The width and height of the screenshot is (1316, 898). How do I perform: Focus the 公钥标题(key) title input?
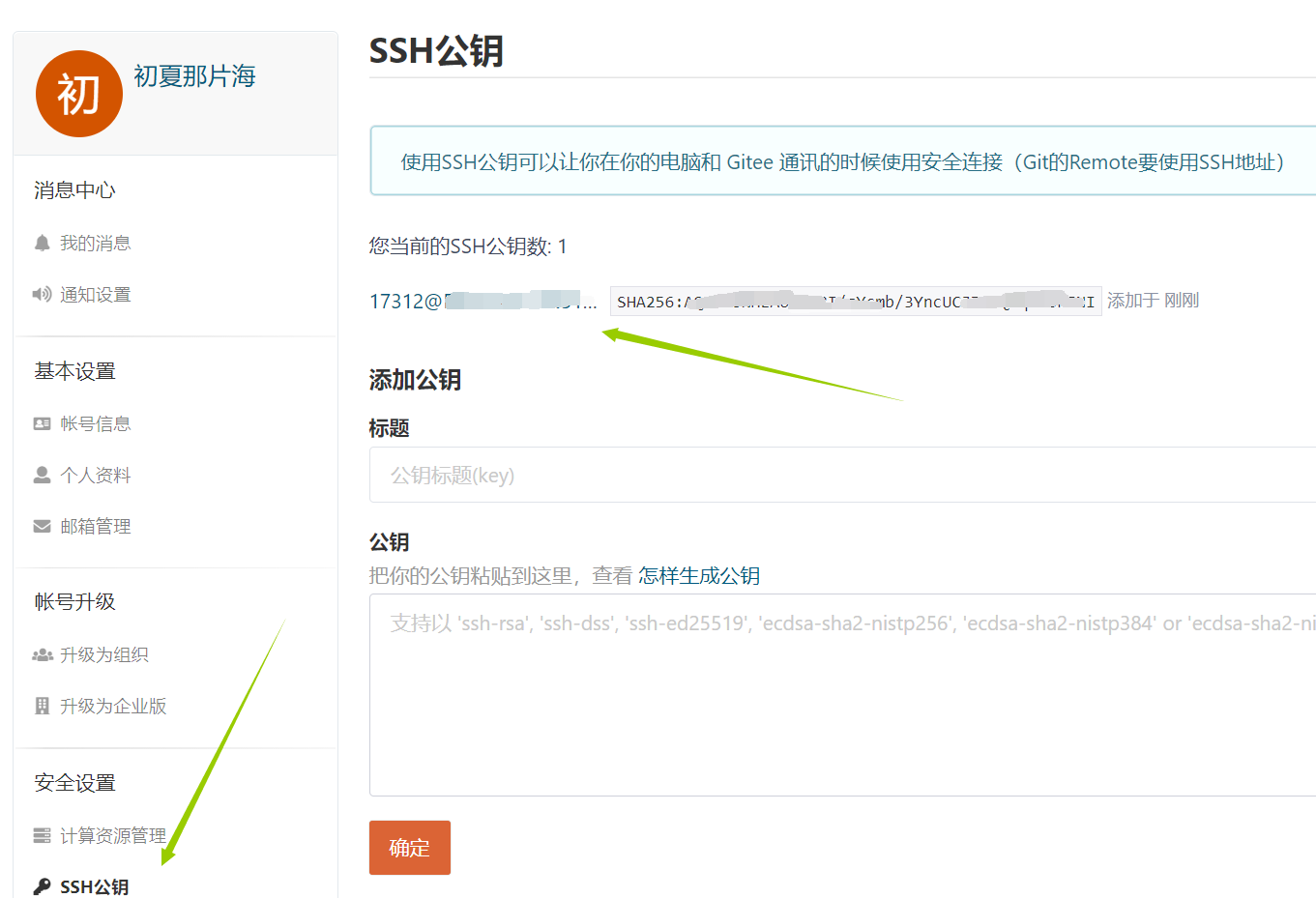tap(842, 475)
